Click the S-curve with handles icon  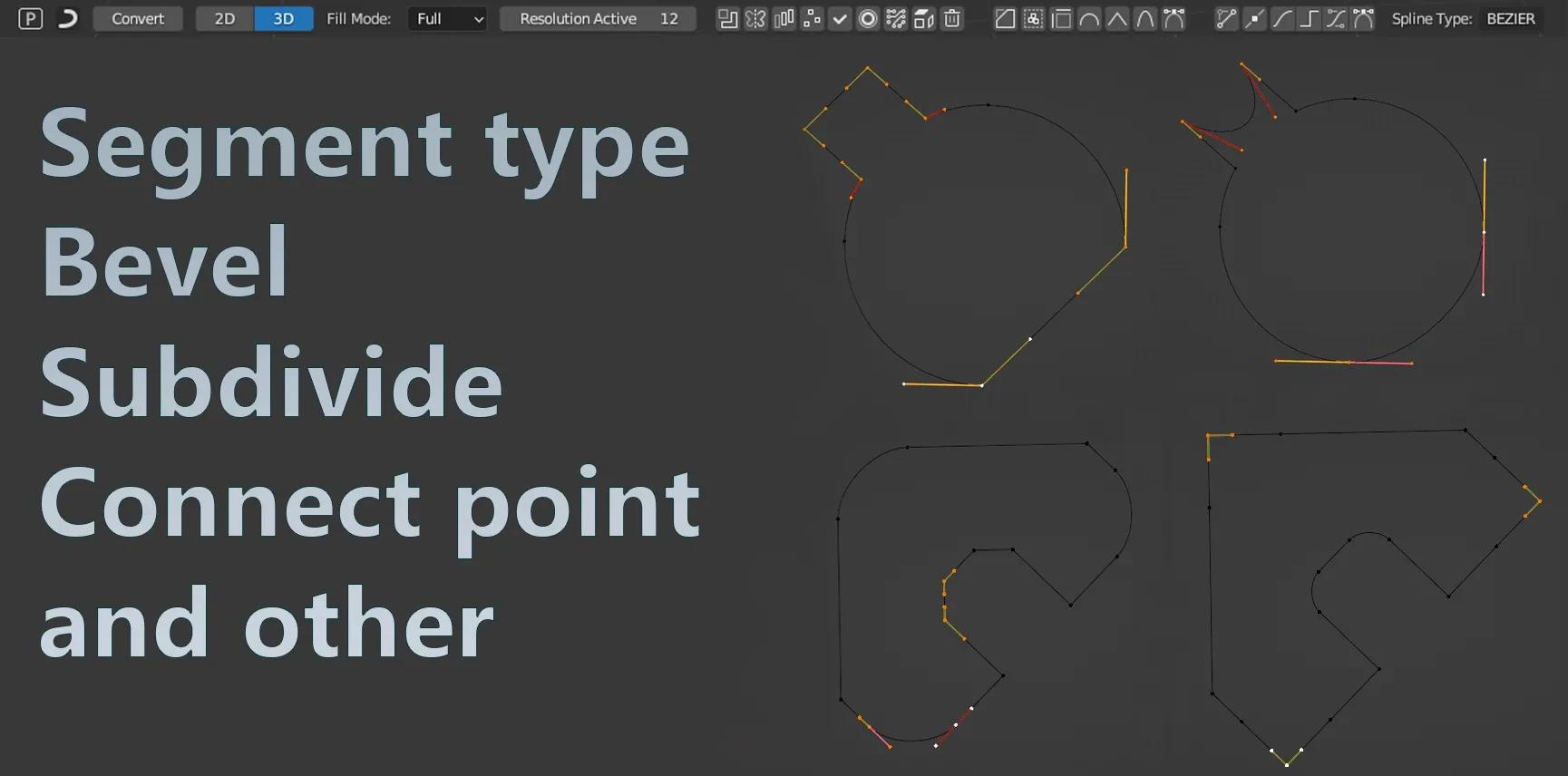(x=1336, y=18)
